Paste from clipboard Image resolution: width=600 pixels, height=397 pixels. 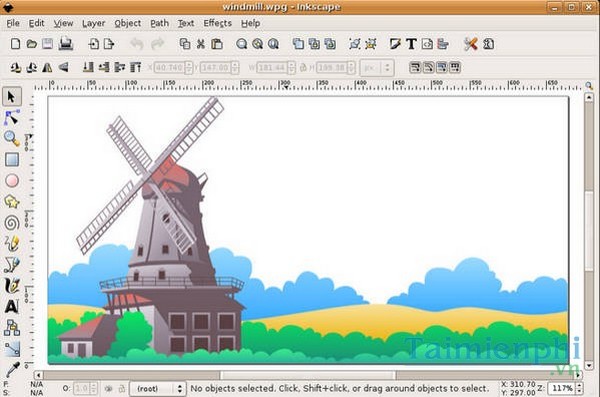tap(217, 44)
